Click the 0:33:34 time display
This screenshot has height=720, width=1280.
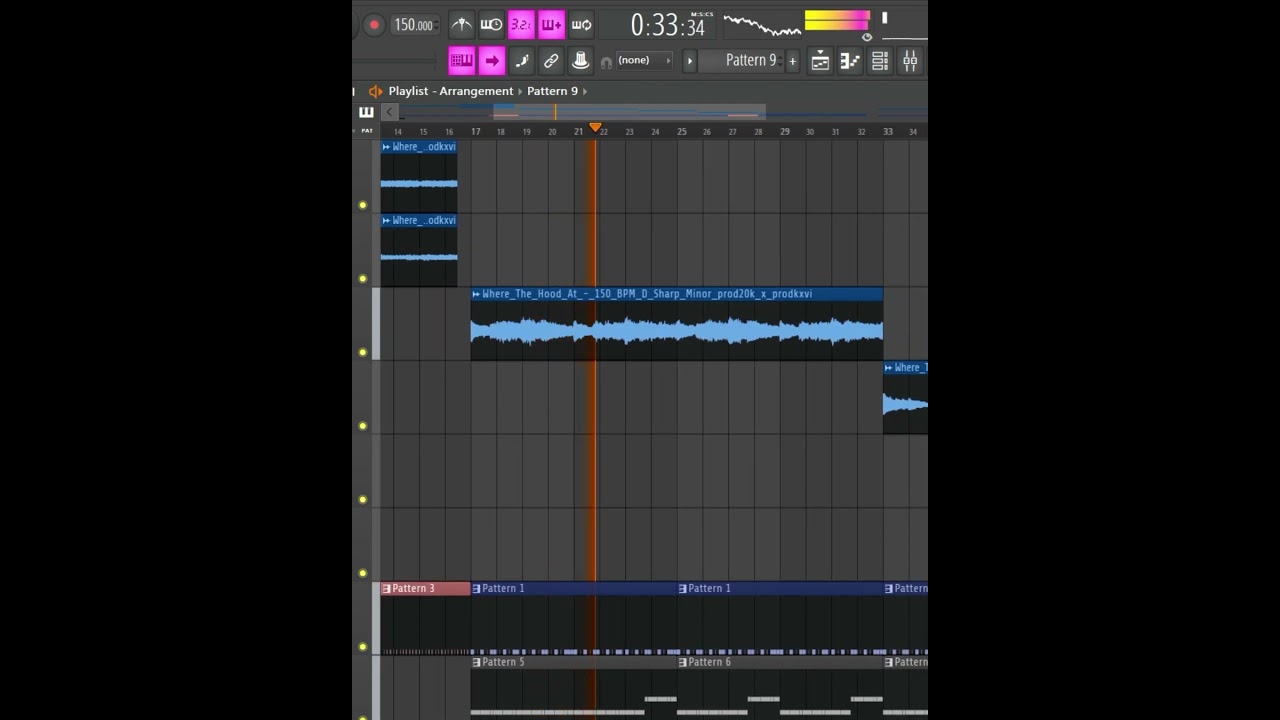coord(668,25)
